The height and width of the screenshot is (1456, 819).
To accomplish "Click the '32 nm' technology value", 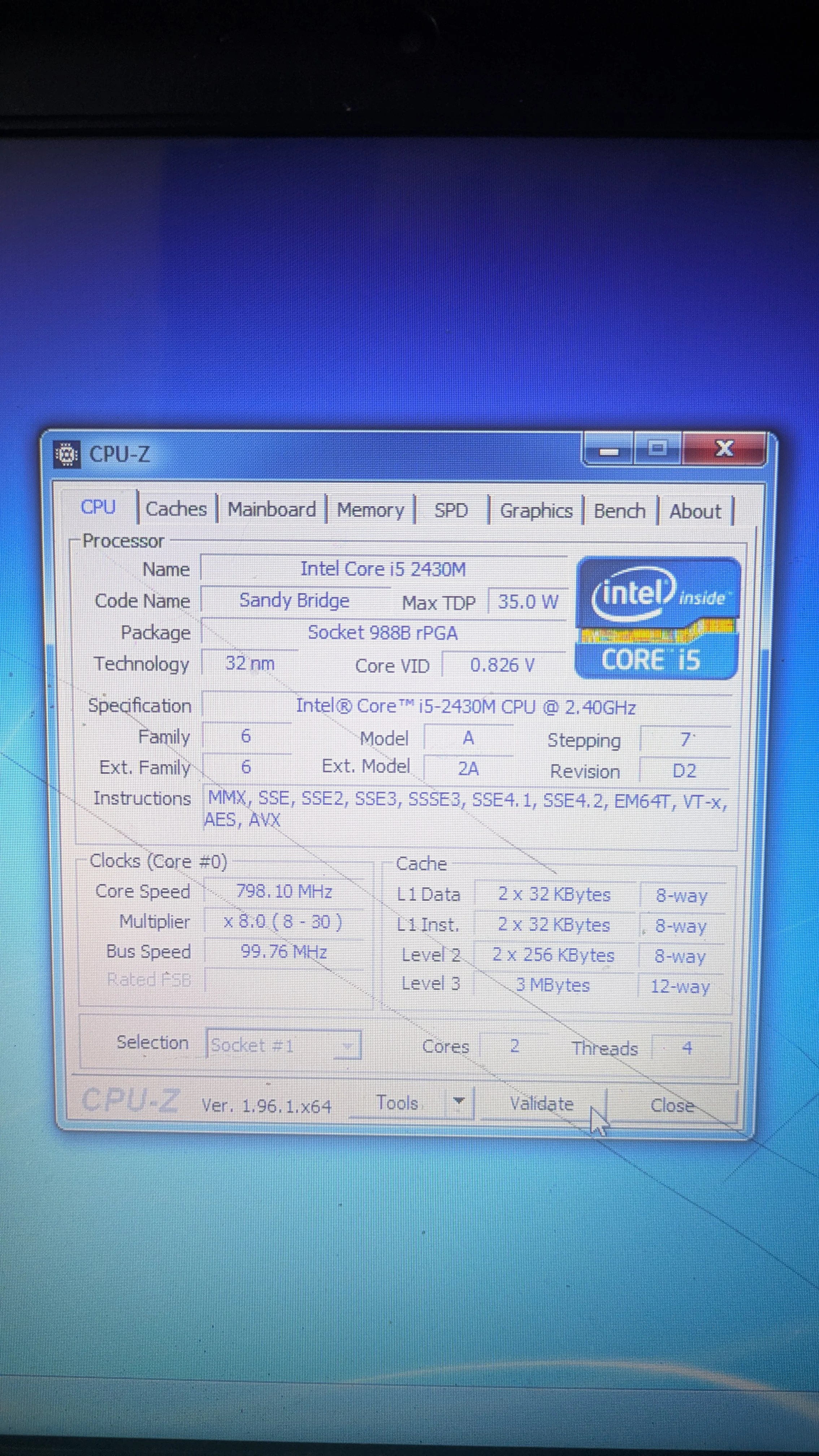I will tap(250, 663).
